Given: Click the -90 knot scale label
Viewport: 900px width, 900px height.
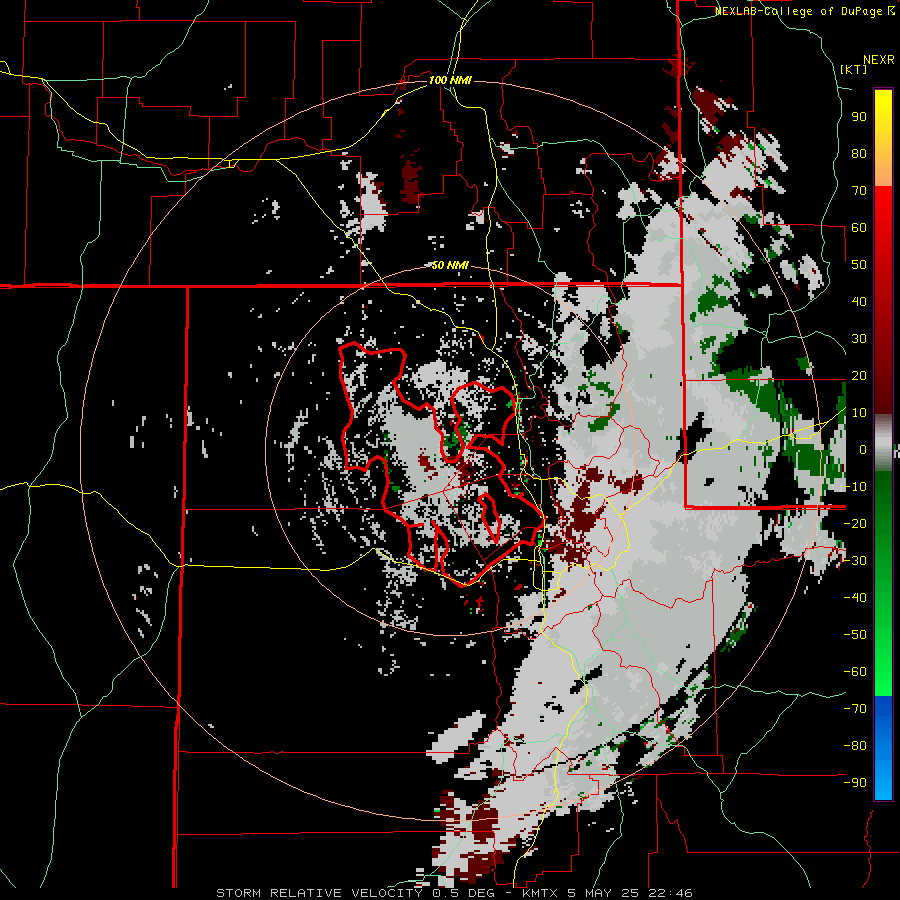Looking at the screenshot, I should pos(855,782).
